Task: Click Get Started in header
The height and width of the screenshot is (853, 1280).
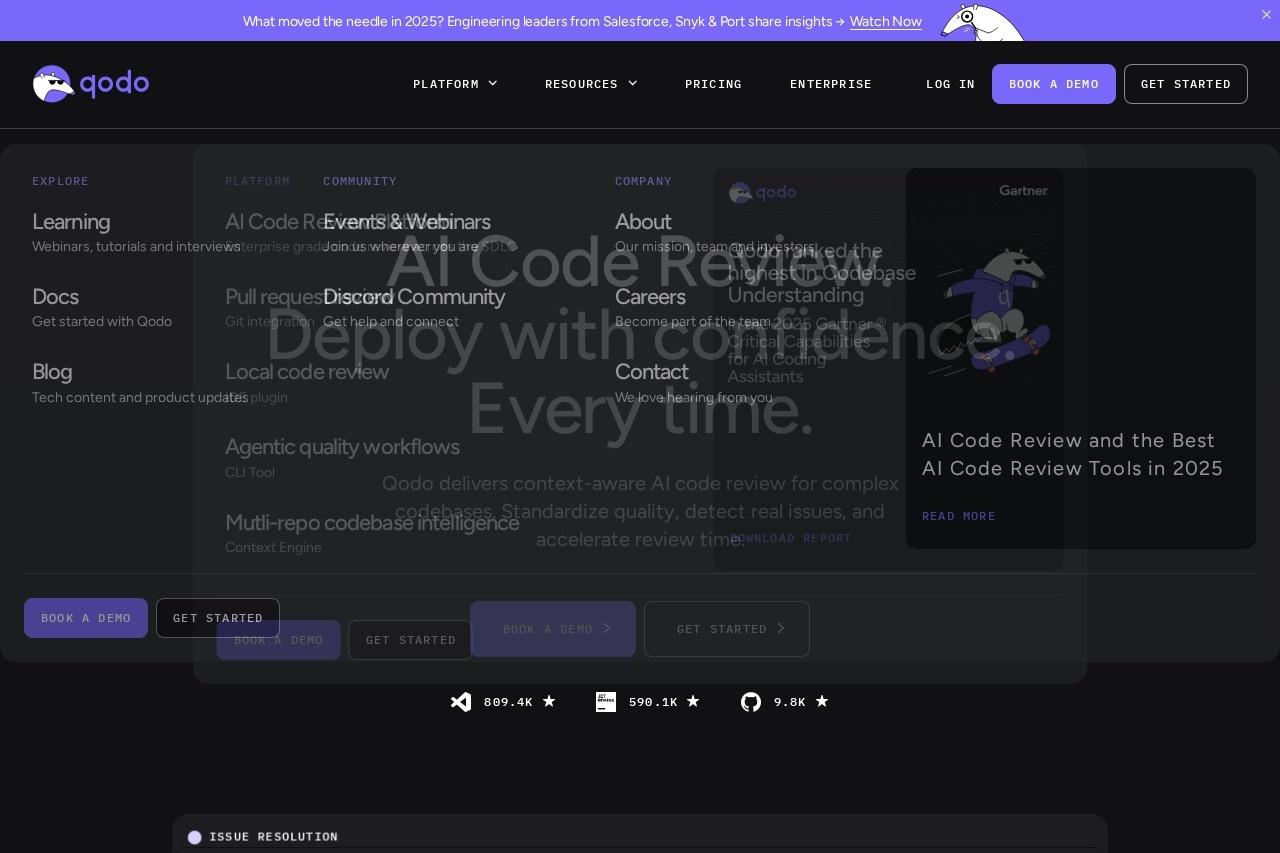Action: click(1185, 84)
